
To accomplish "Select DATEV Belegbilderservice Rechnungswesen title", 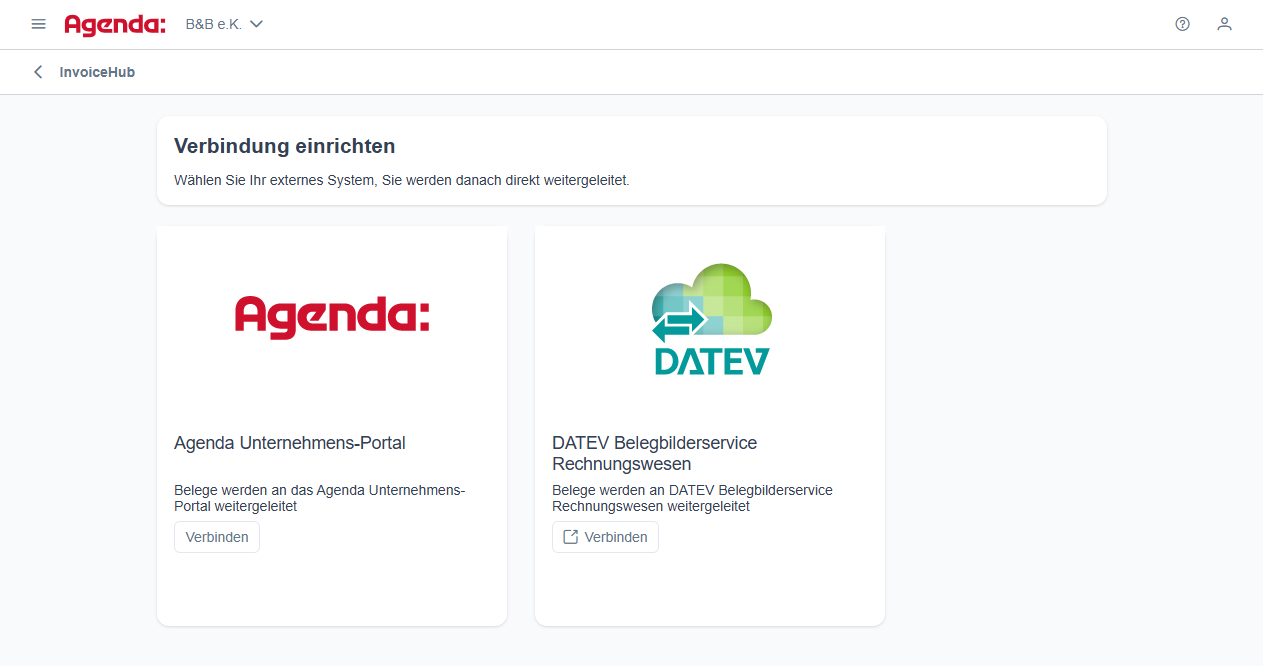I will [x=654, y=453].
